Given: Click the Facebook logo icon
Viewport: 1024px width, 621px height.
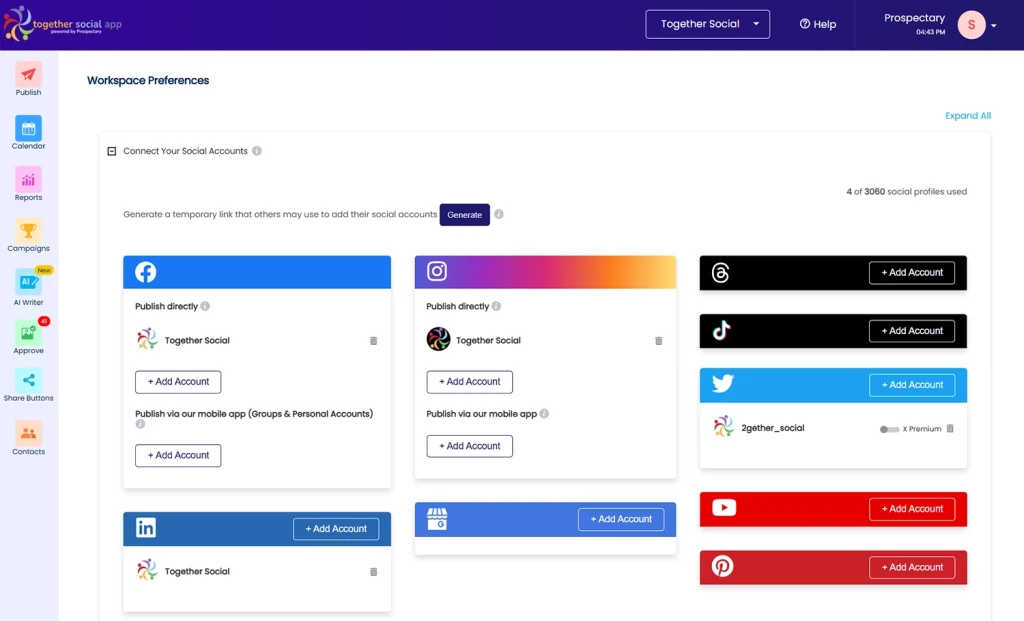Looking at the screenshot, I should [x=146, y=272].
